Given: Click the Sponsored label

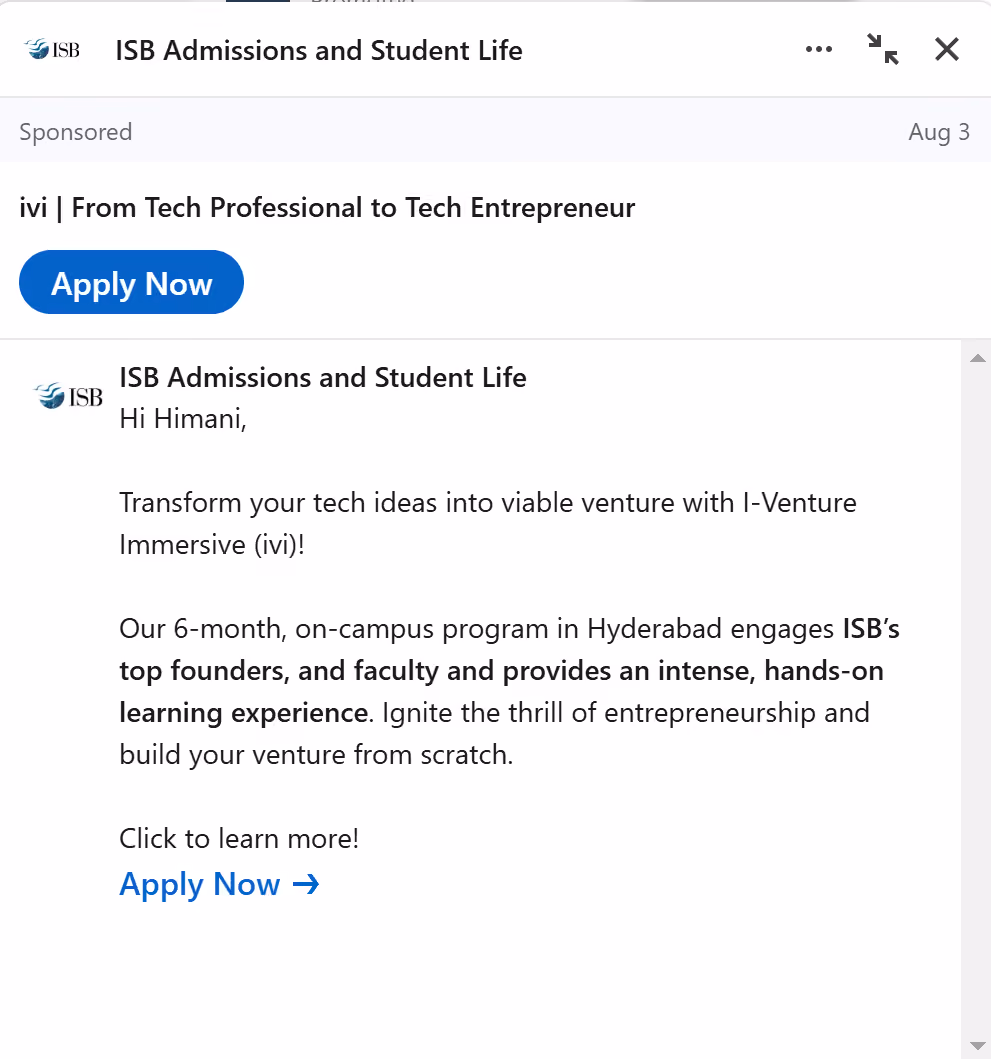Looking at the screenshot, I should click(76, 132).
